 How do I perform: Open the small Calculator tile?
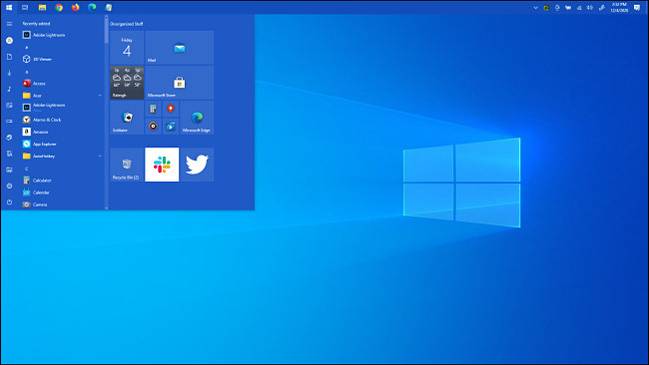point(153,109)
